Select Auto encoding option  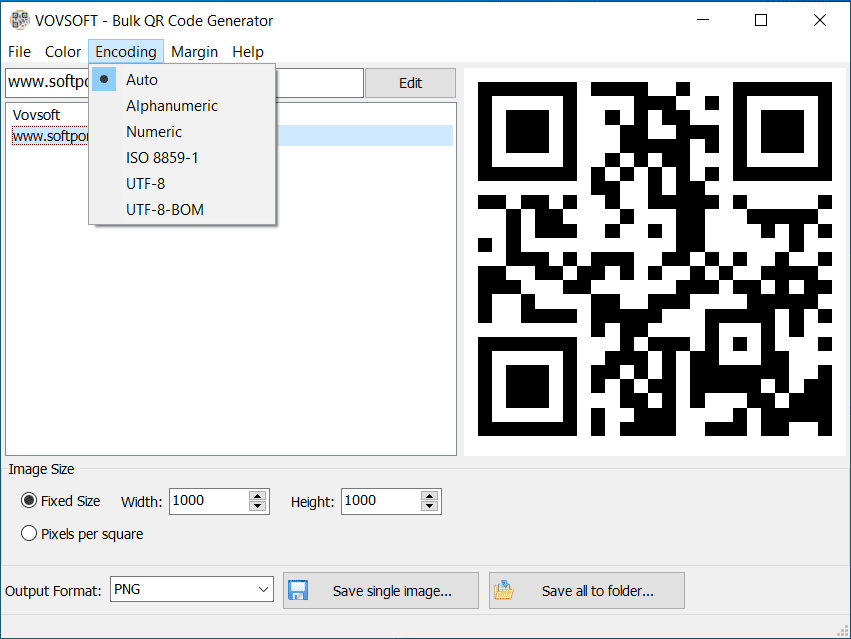[182, 80]
